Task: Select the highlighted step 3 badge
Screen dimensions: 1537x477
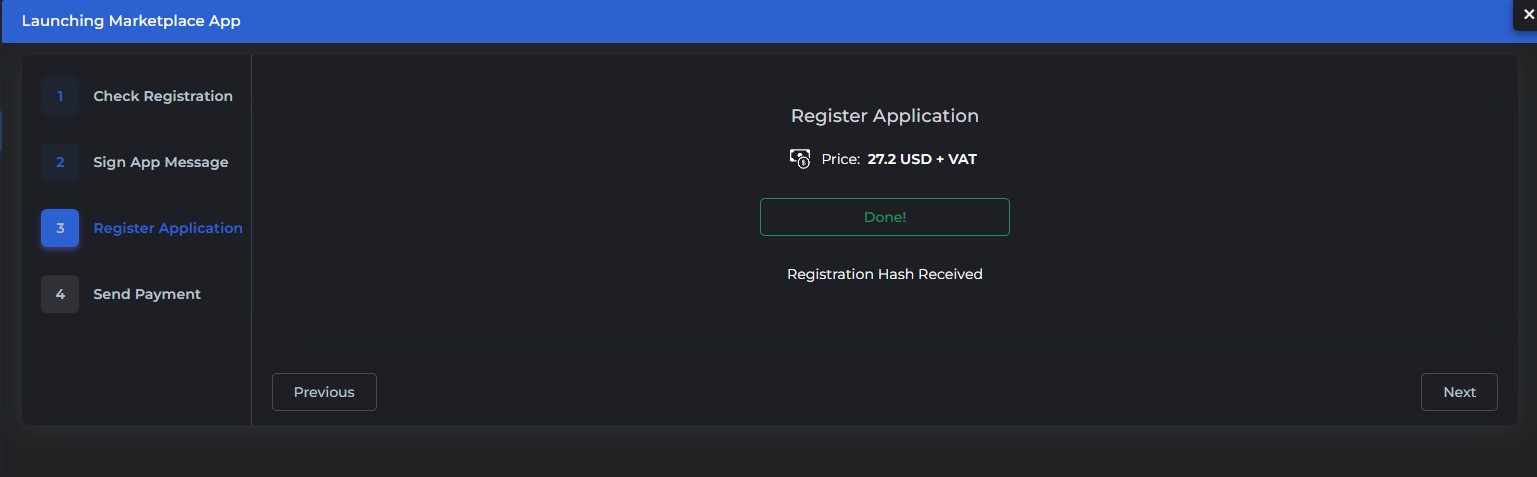Action: point(60,228)
